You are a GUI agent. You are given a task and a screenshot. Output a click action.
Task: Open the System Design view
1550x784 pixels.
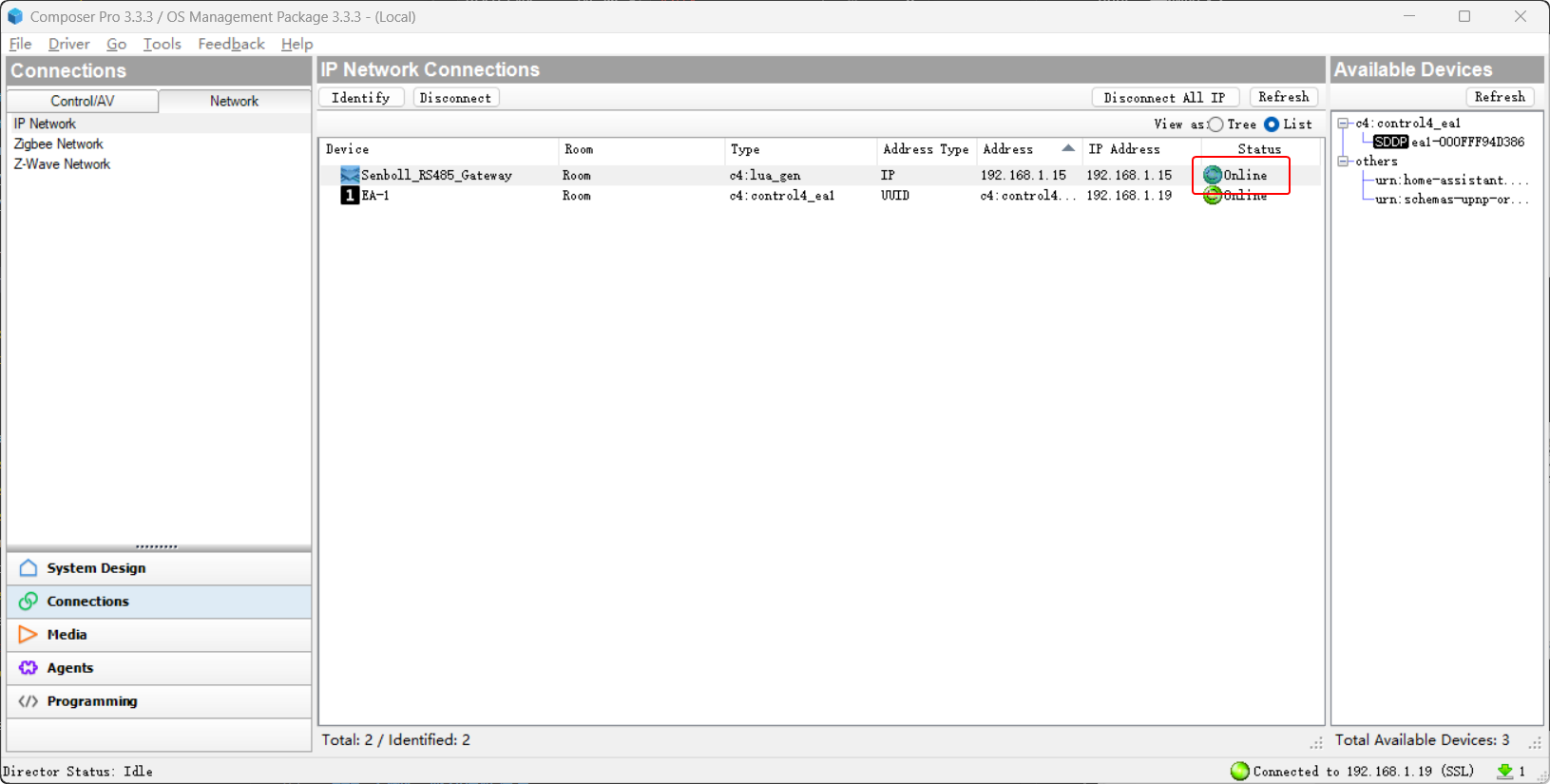pyautogui.click(x=159, y=568)
